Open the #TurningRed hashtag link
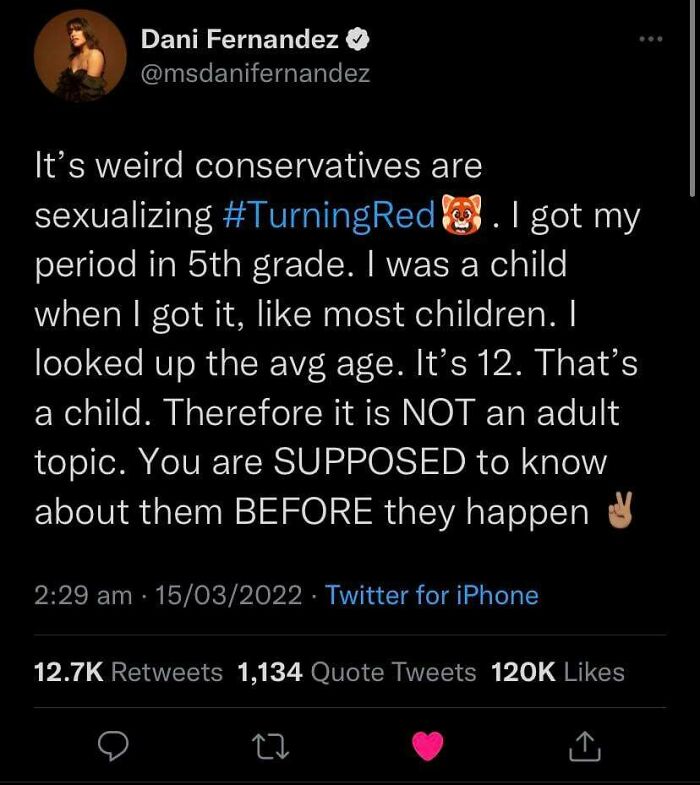This screenshot has width=700, height=785. pos(329,215)
